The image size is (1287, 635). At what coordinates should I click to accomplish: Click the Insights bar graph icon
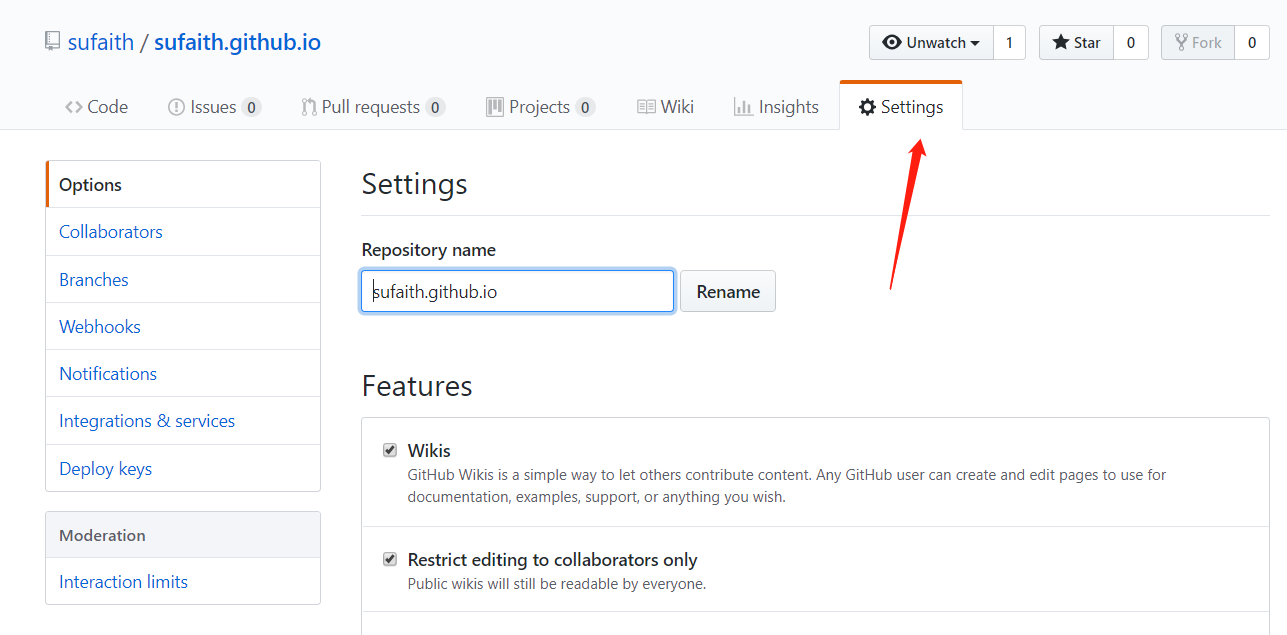pos(743,107)
